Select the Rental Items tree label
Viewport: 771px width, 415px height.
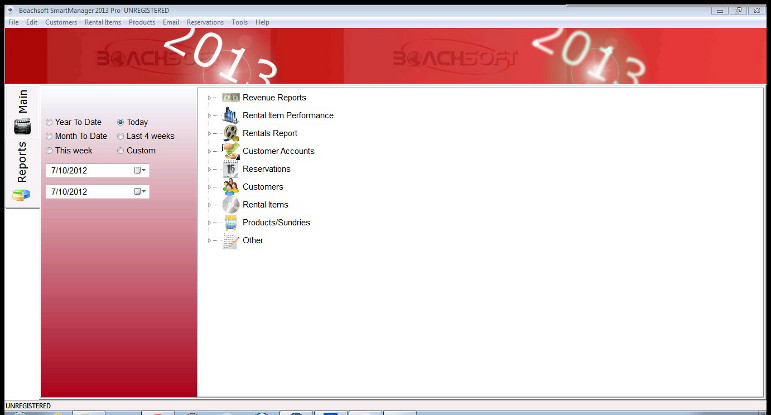[x=266, y=204]
